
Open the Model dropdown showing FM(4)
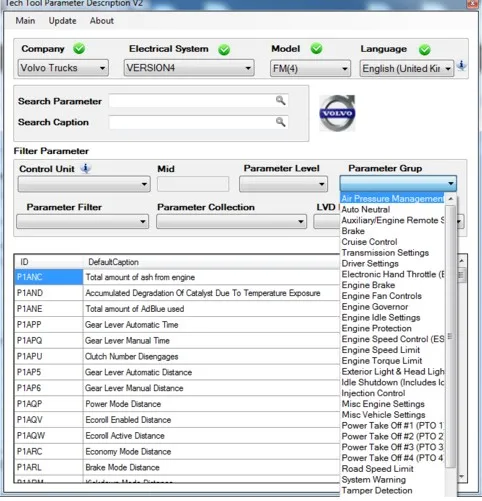click(310, 69)
